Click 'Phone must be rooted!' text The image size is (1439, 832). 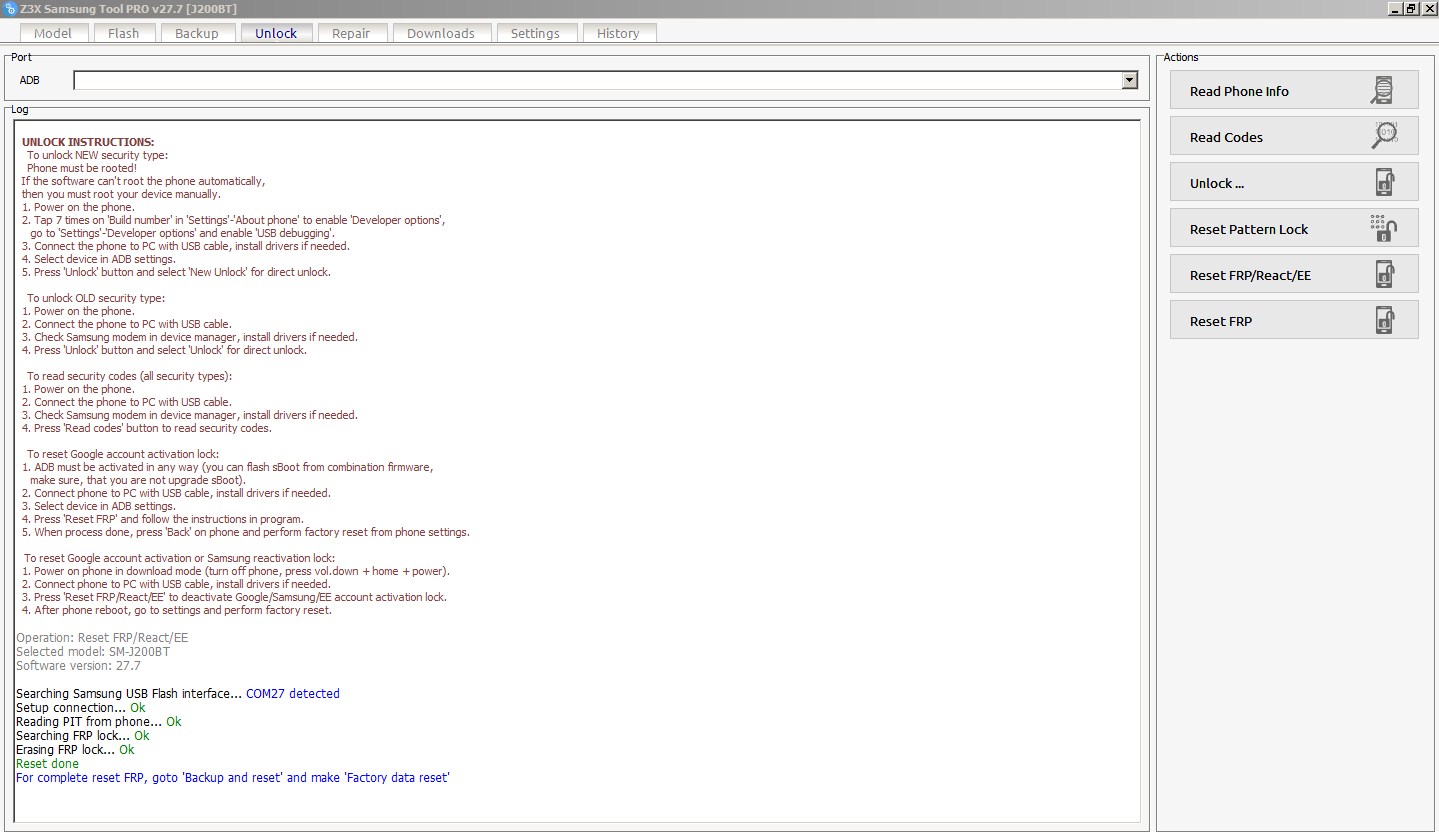[x=82, y=168]
